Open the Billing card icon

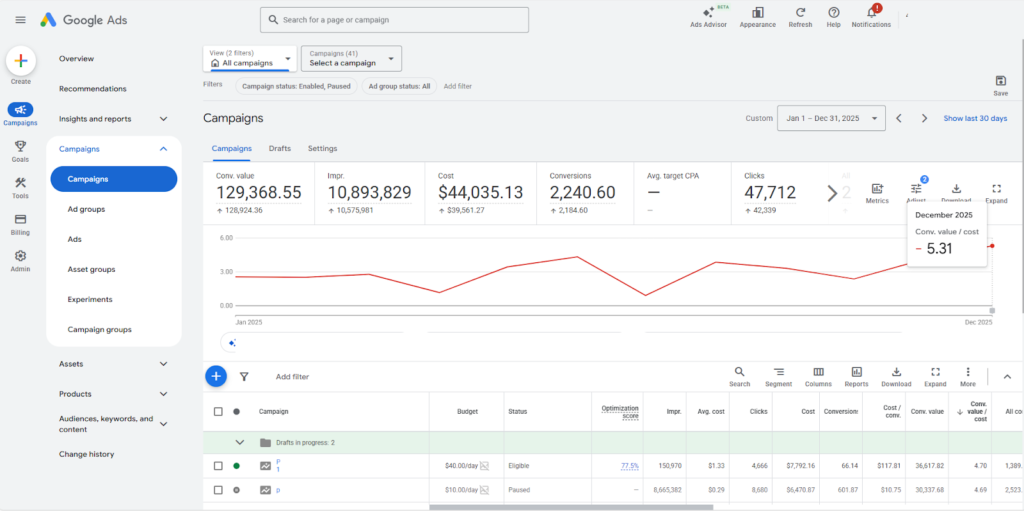[x=20, y=219]
